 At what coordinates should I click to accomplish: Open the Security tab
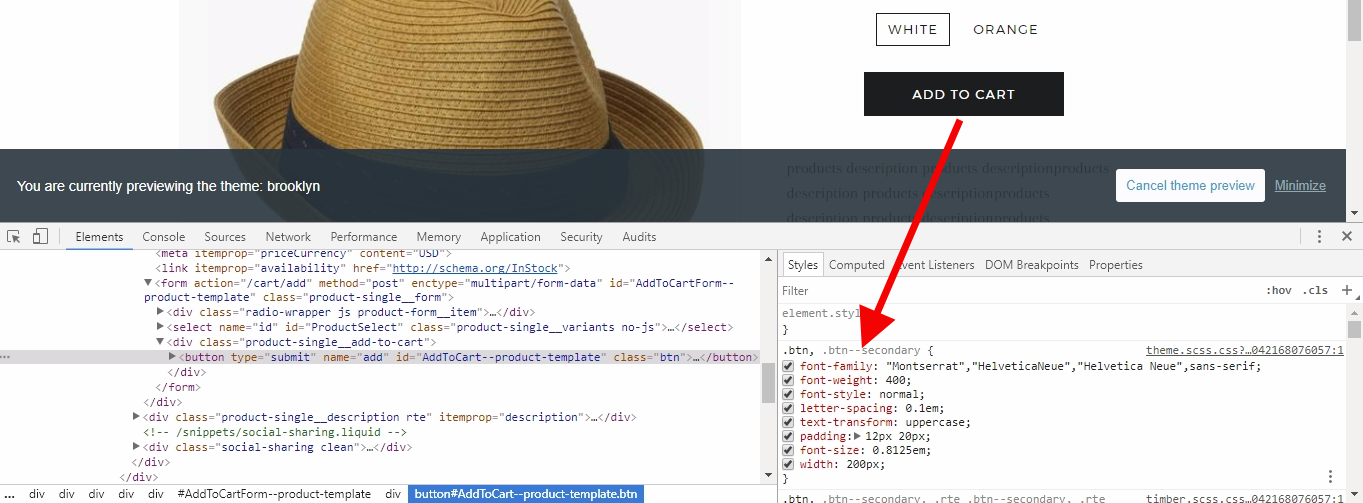click(581, 237)
